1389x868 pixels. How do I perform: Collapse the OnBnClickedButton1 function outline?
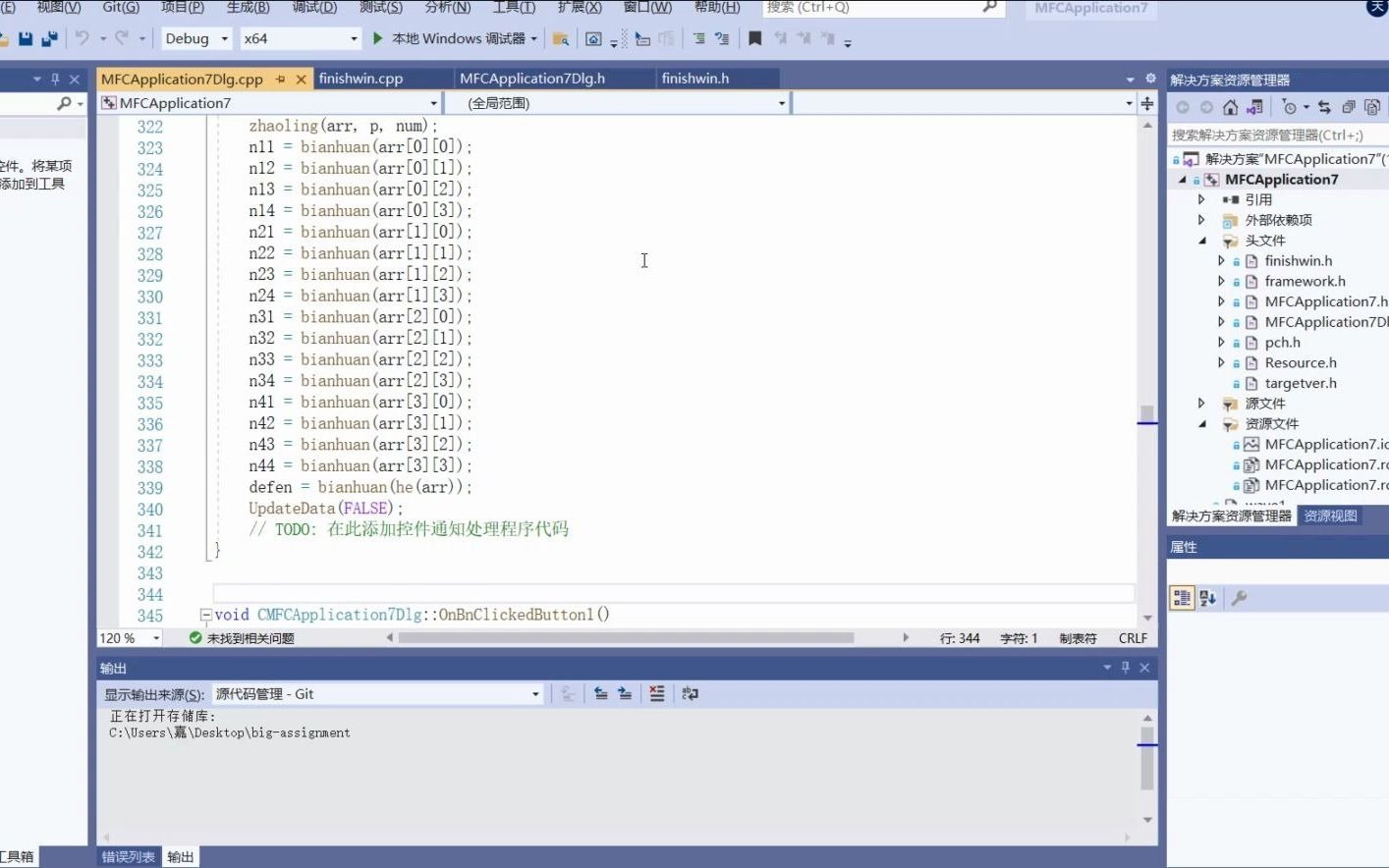tap(205, 615)
